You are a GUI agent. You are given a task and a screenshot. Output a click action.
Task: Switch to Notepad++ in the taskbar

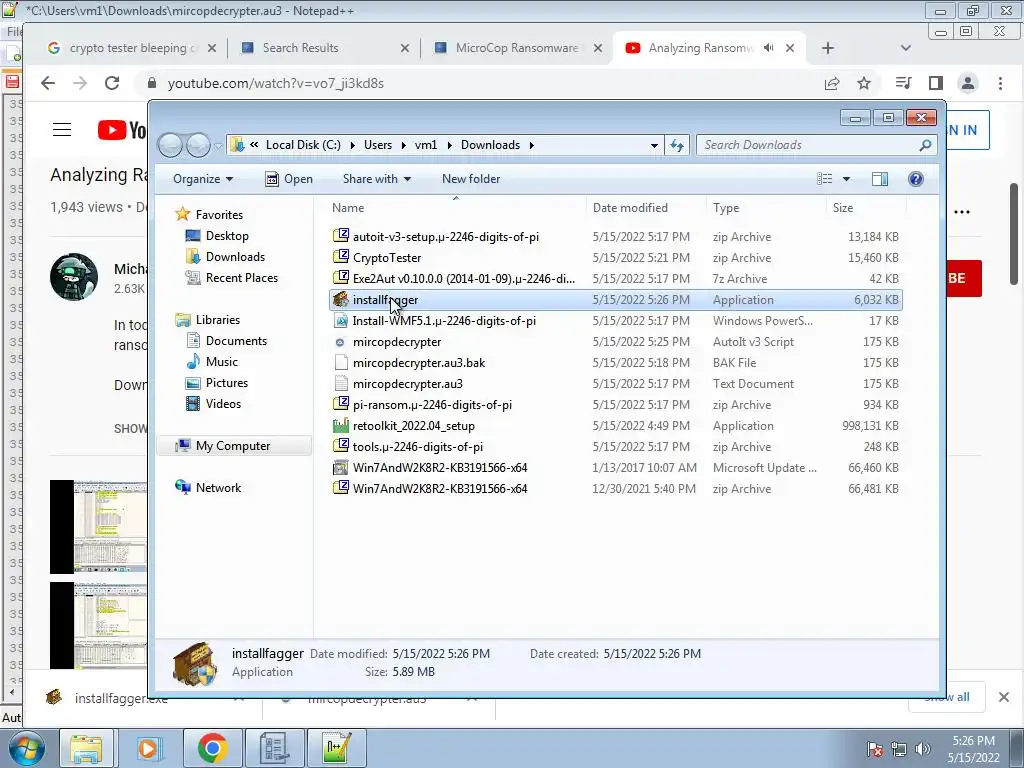[x=337, y=748]
